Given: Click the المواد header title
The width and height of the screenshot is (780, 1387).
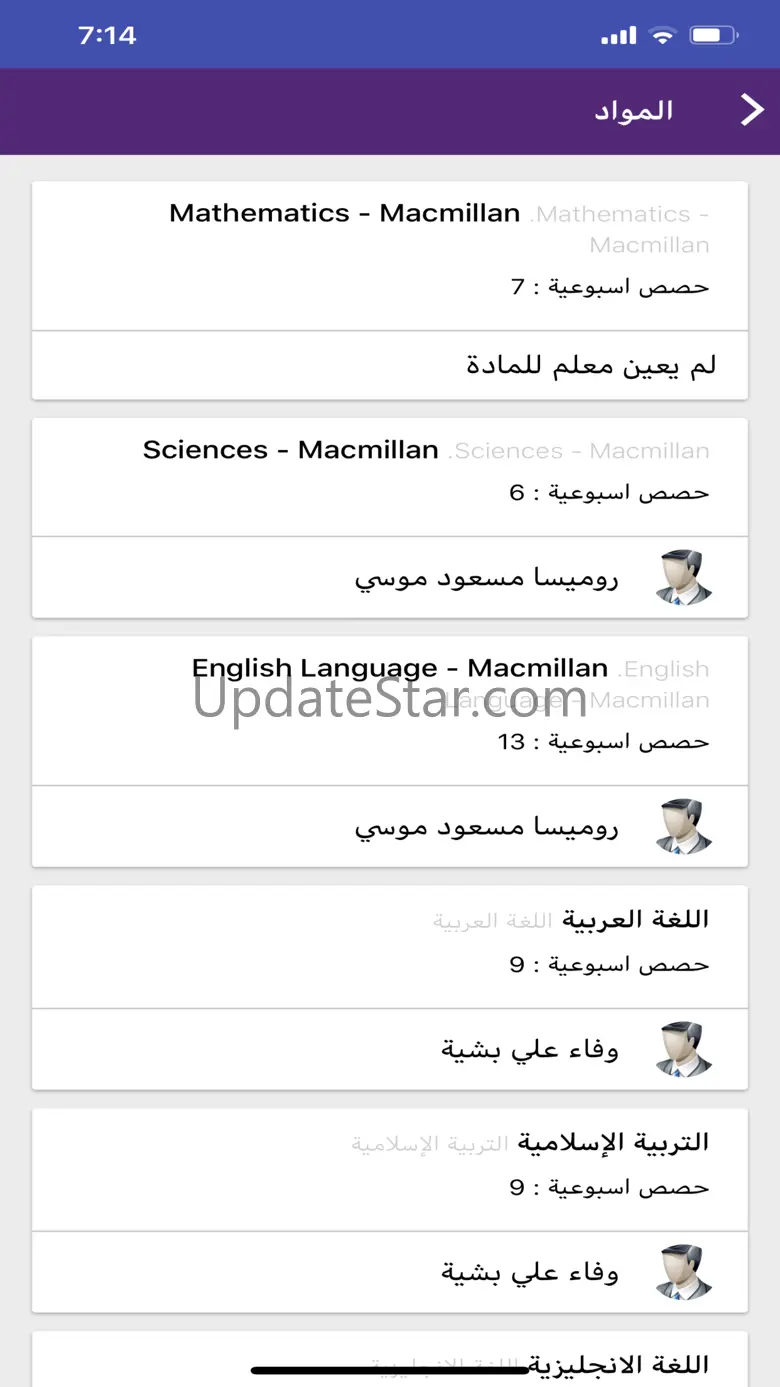Looking at the screenshot, I should [x=633, y=111].
